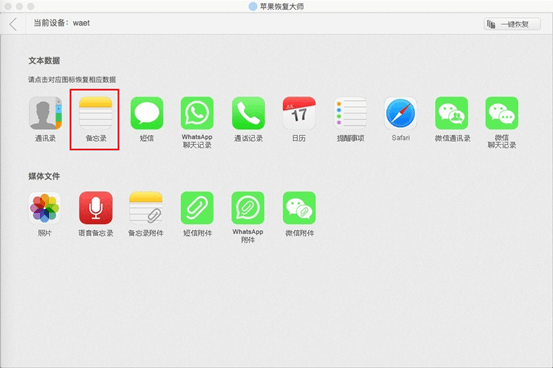The height and width of the screenshot is (368, 553).
Task: Open the 通话记录 call history icon
Action: [x=248, y=113]
